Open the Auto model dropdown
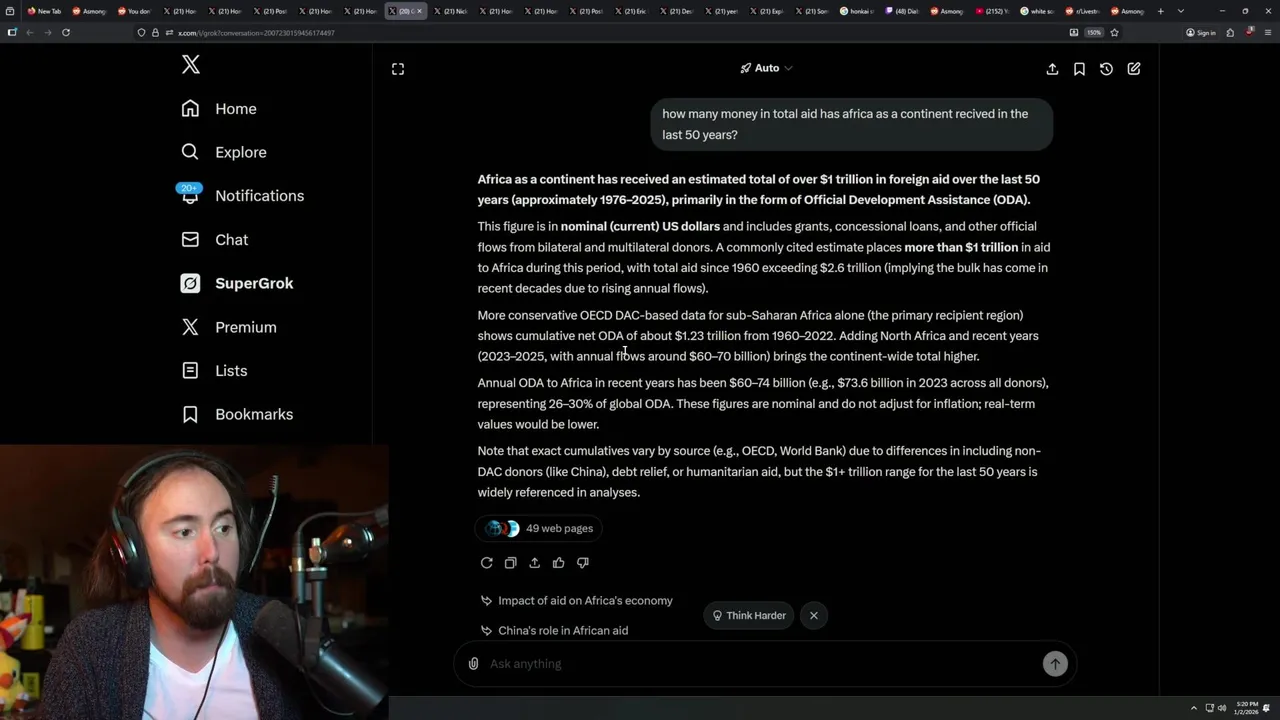Image resolution: width=1280 pixels, height=720 pixels. 766,68
